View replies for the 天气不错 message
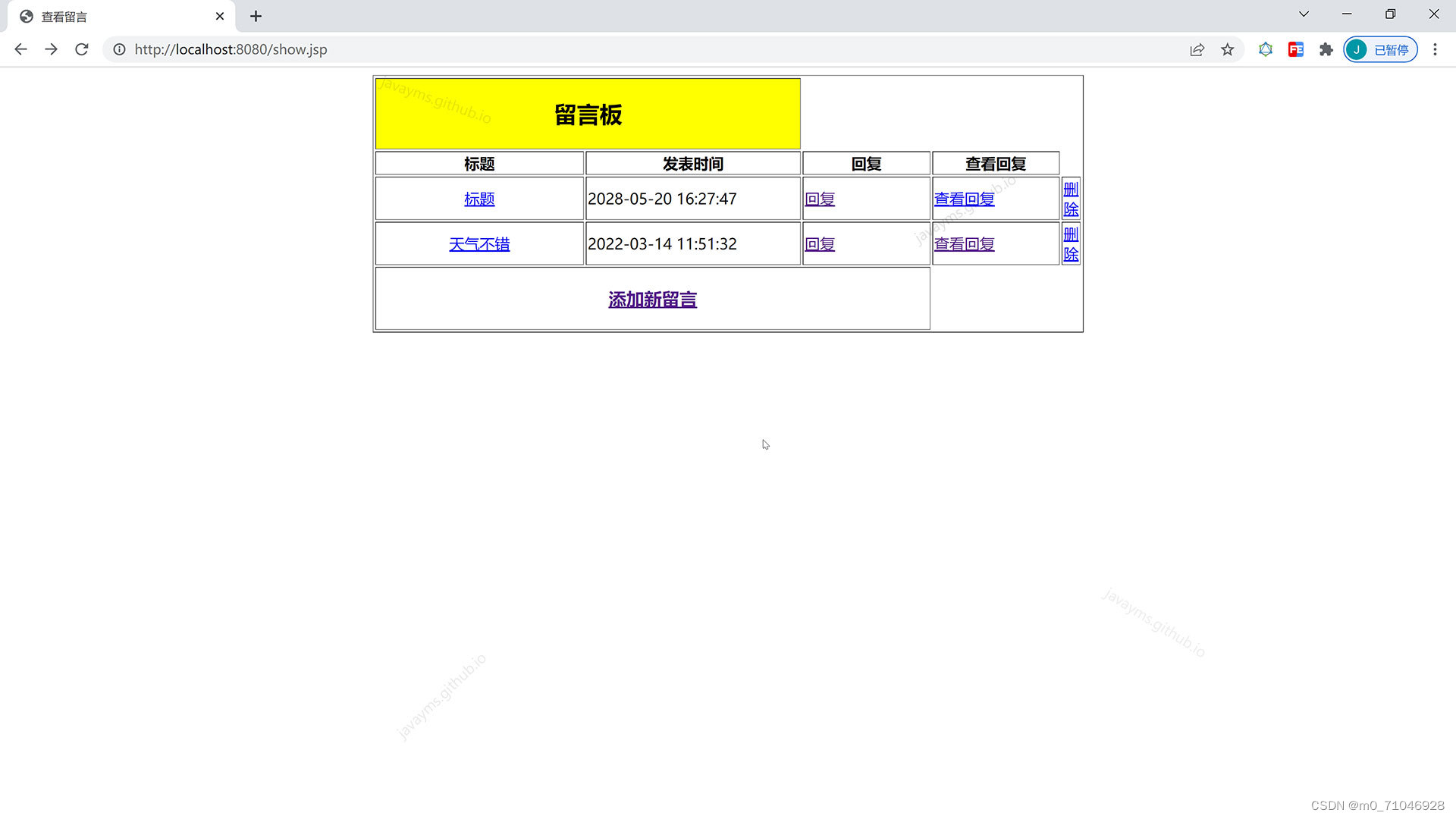 pos(964,244)
